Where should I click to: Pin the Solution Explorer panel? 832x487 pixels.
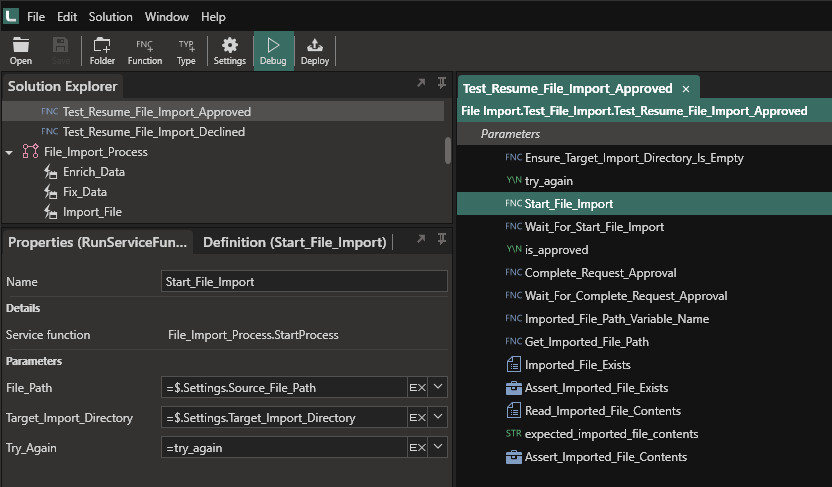tap(441, 83)
